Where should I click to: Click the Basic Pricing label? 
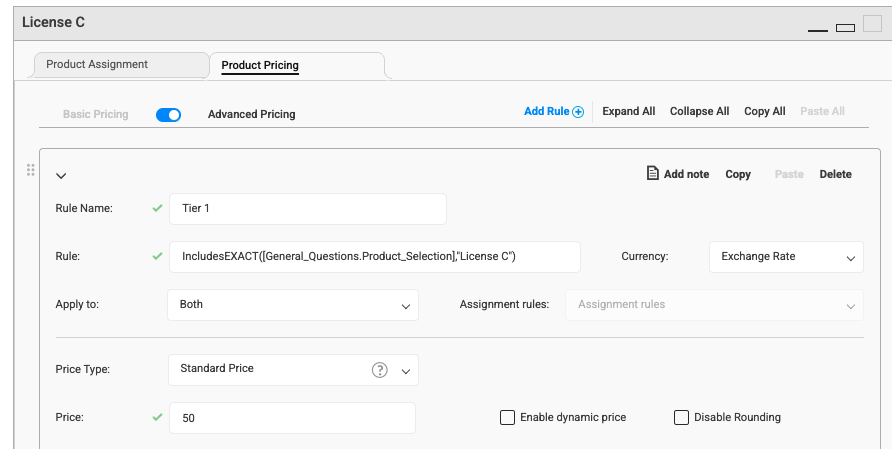(96, 114)
